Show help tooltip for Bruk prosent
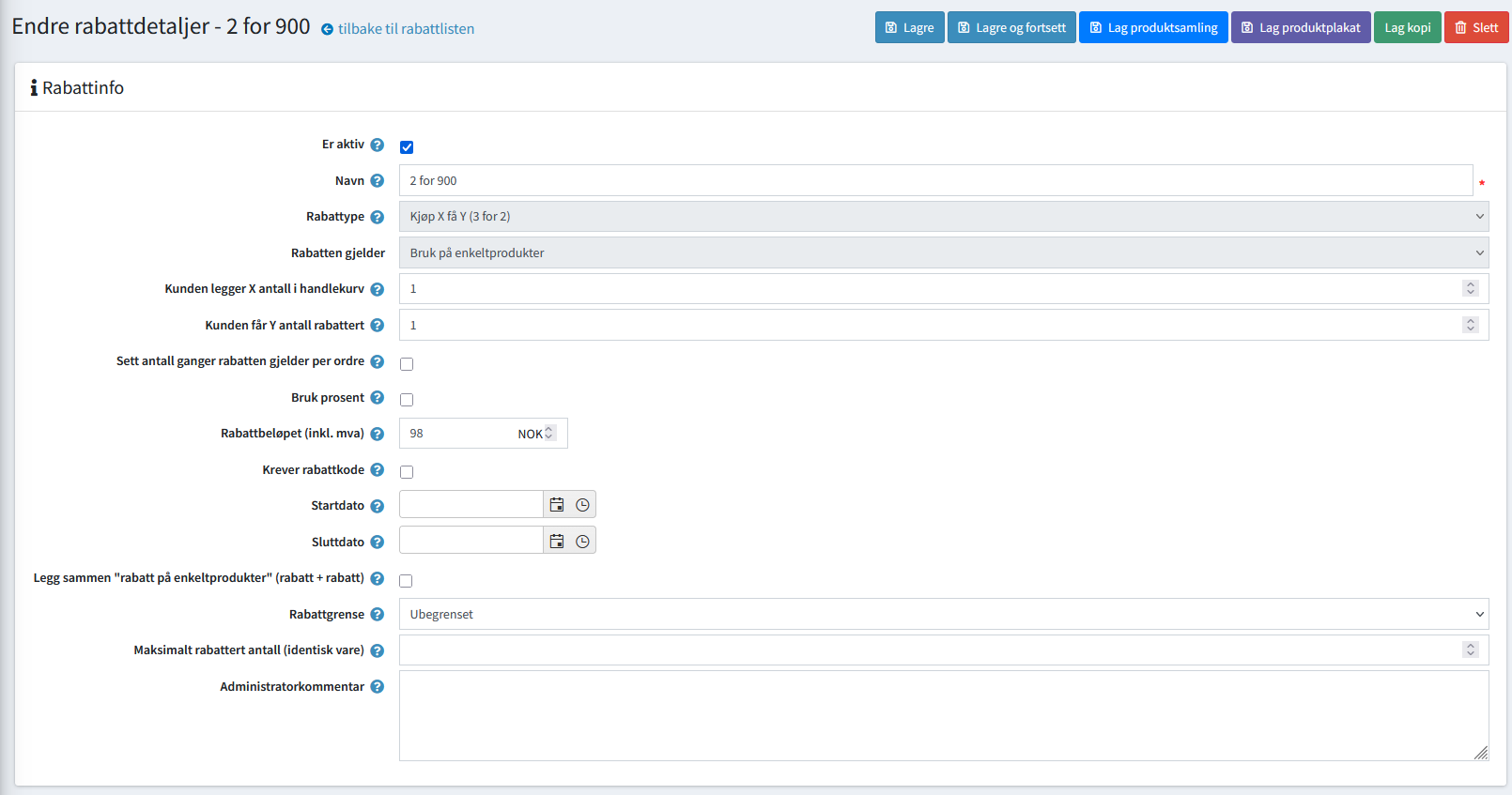1512x795 pixels. point(377,398)
